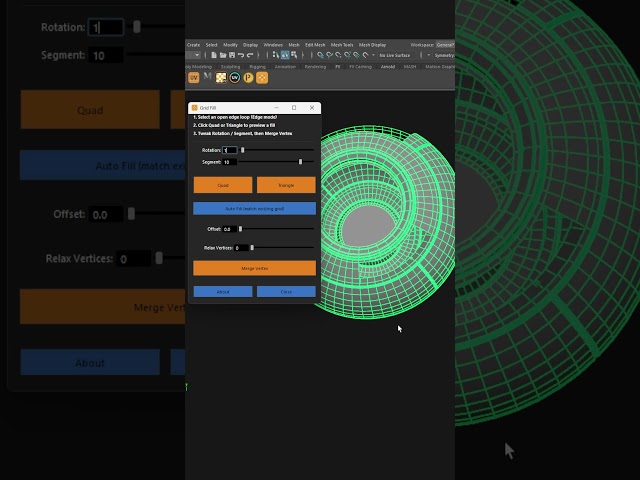Viewport: 640px width, 480px height.
Task: Click the M letter shelf icon
Action: [207, 77]
